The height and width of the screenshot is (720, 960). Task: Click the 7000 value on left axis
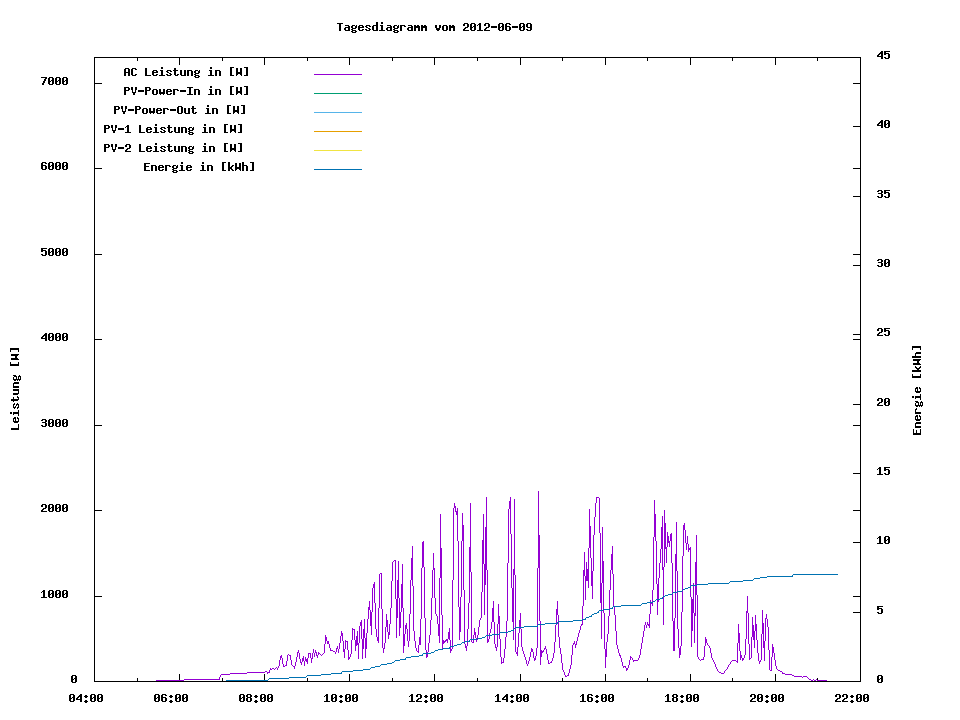[x=55, y=81]
